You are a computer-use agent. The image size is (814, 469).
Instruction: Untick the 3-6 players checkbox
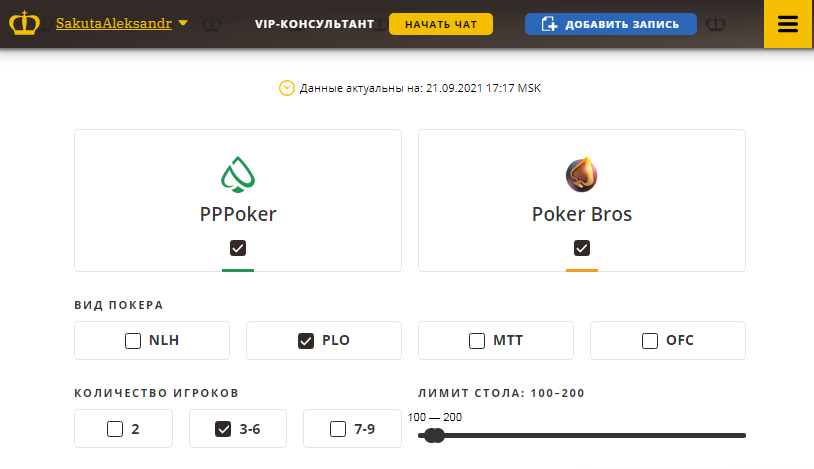(x=224, y=430)
